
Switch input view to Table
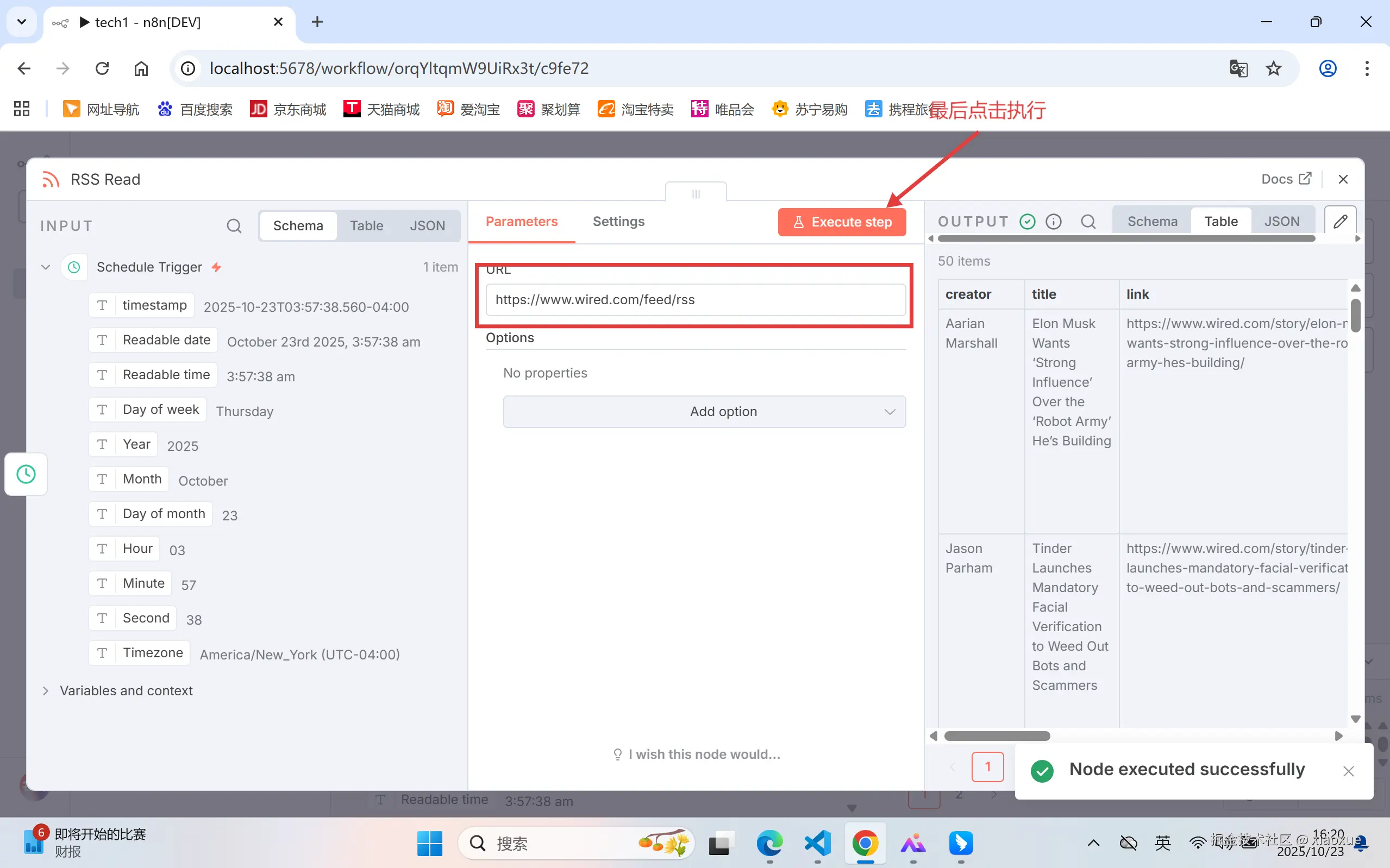pyautogui.click(x=366, y=225)
